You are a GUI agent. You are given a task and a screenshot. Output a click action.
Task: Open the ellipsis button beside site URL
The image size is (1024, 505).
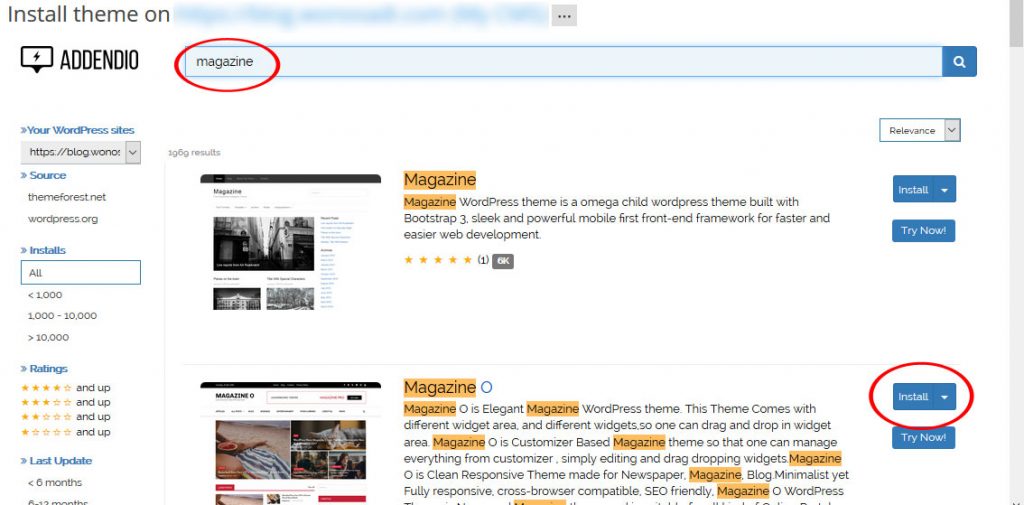point(564,15)
